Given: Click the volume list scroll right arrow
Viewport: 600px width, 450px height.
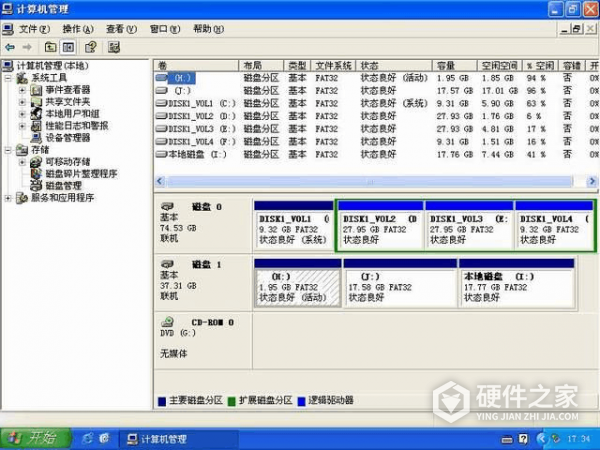Looking at the screenshot, I should tap(592, 181).
